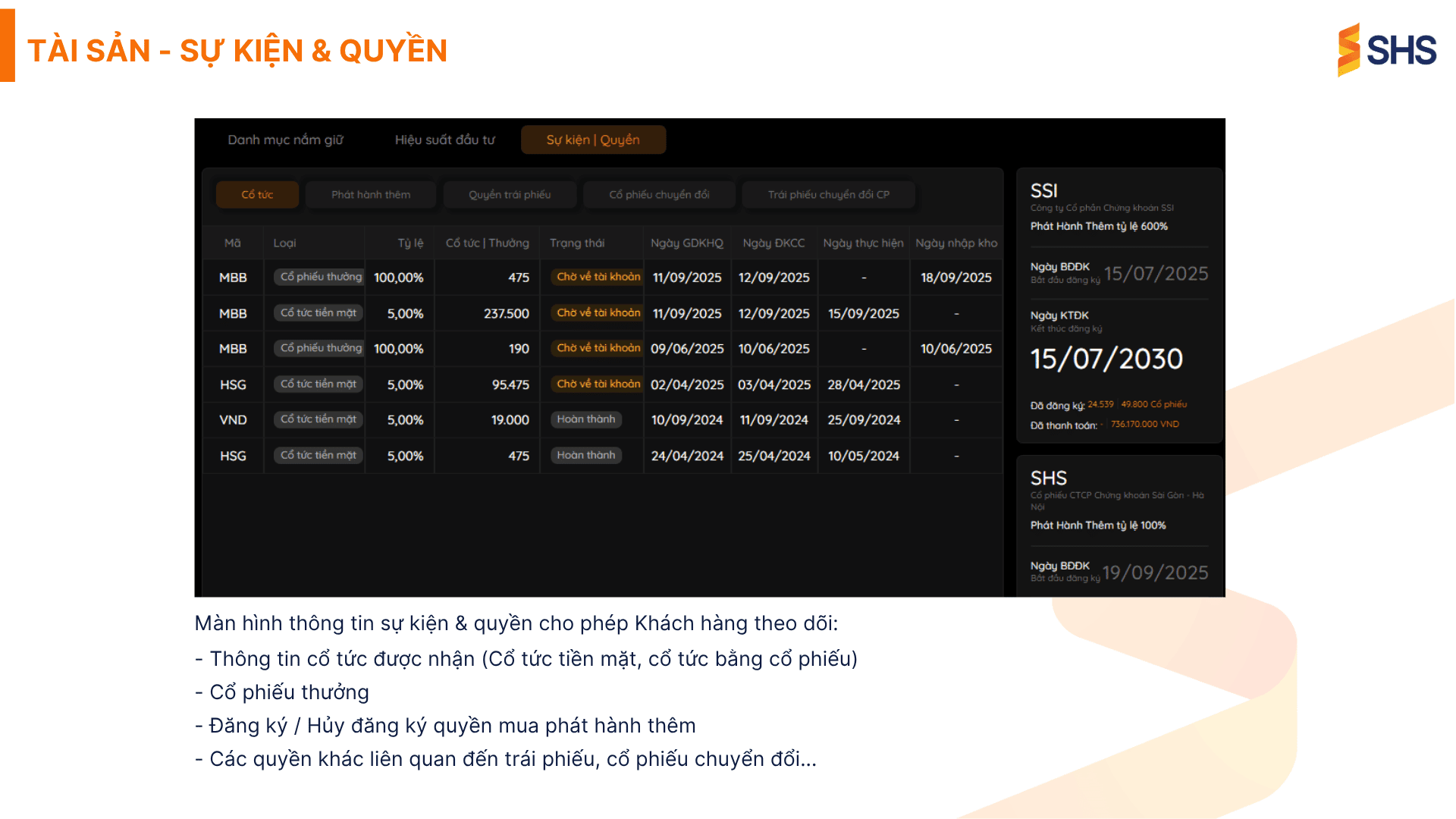
Task: Click the slide title TÀI SẢN - SỰ KIỆN & QUYỀN
Action: [x=237, y=51]
